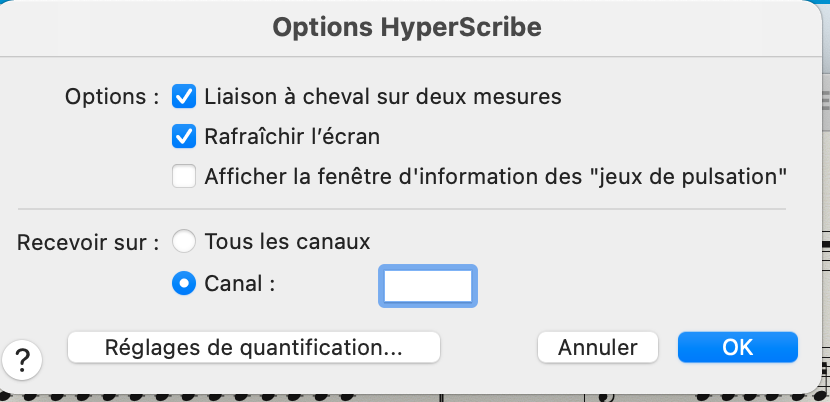This screenshot has height=402, width=830.
Task: Click the "Liaison à cheval sur deux mesures" label text
Action: point(382,97)
